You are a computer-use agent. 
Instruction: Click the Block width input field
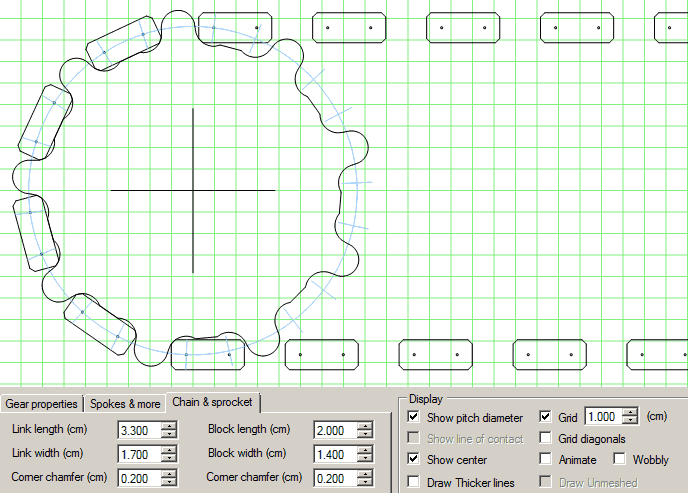coord(334,454)
